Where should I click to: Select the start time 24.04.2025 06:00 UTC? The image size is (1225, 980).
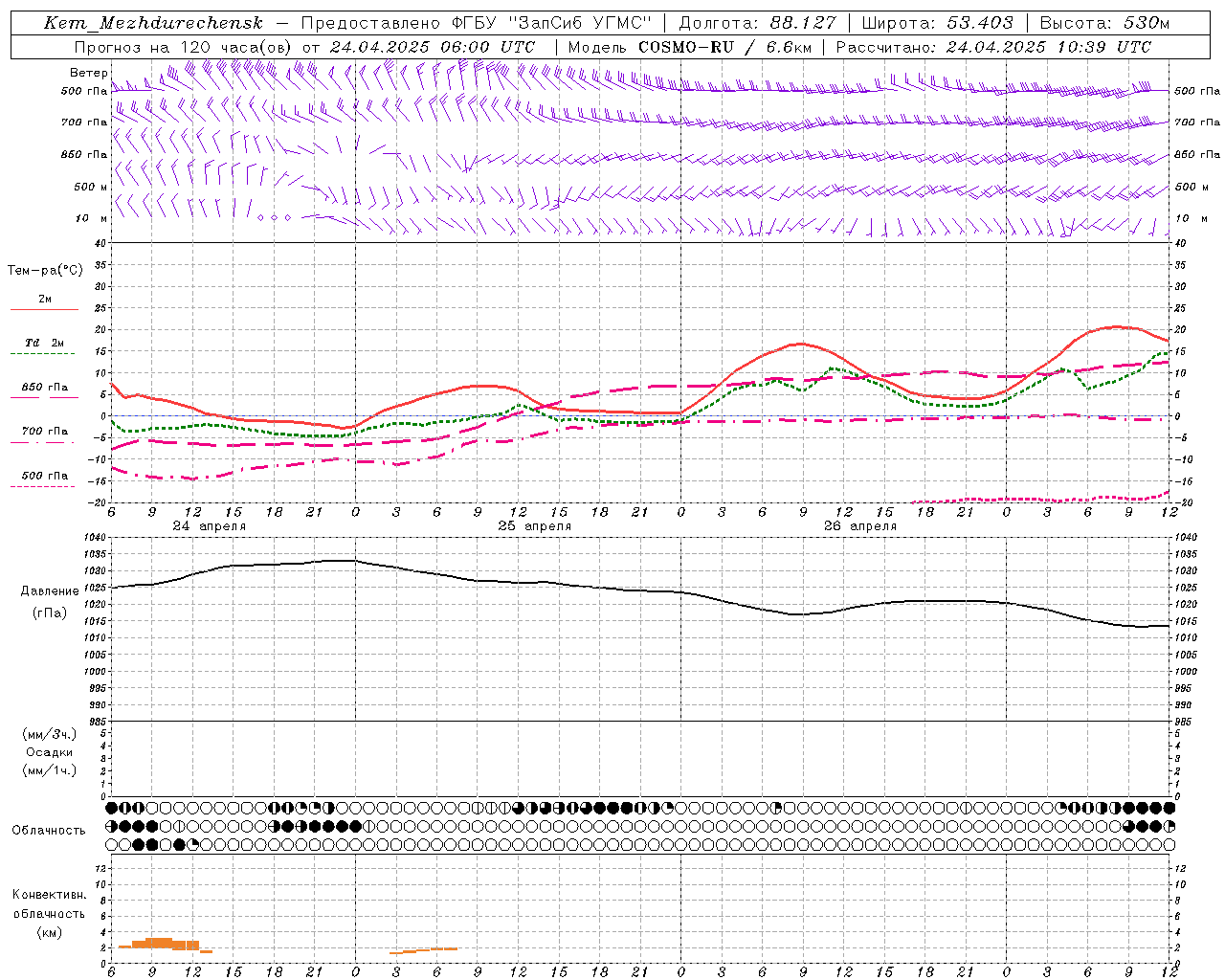433,47
